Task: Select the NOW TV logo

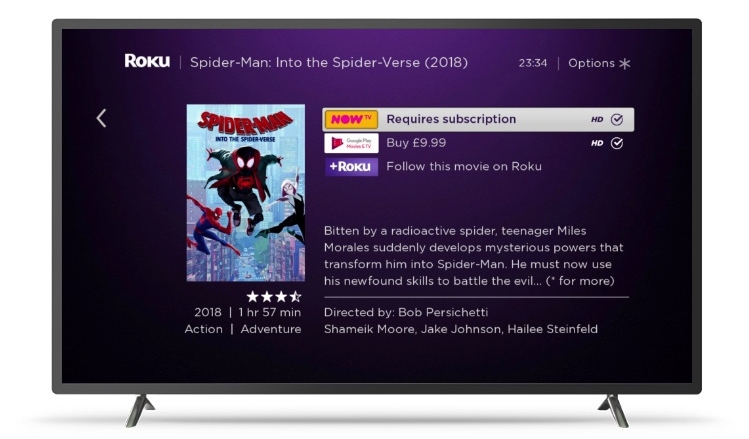Action: (351, 119)
